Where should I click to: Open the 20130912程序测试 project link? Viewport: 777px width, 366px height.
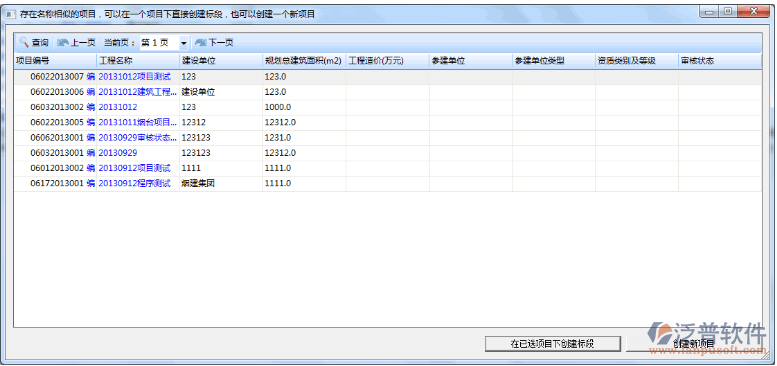click(134, 183)
